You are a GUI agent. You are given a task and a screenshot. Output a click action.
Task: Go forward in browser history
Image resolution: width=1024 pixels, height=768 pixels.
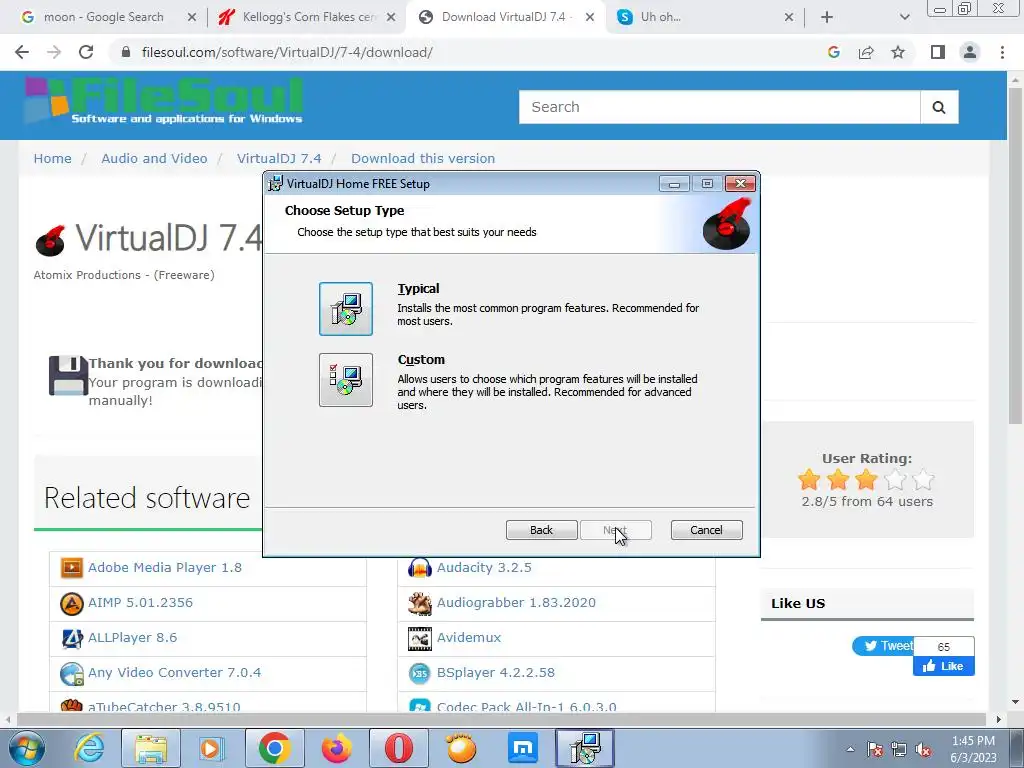tap(54, 52)
